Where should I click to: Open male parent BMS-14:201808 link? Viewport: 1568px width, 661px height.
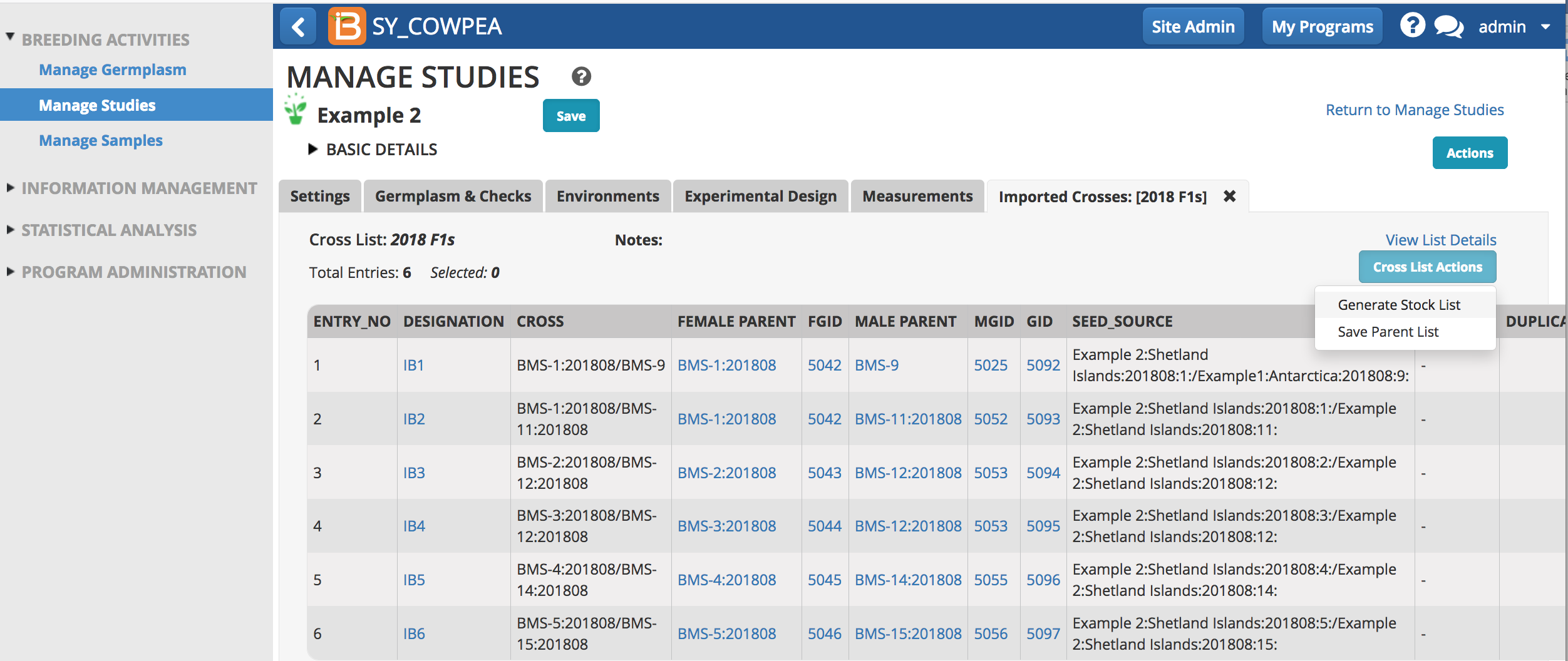coord(908,580)
